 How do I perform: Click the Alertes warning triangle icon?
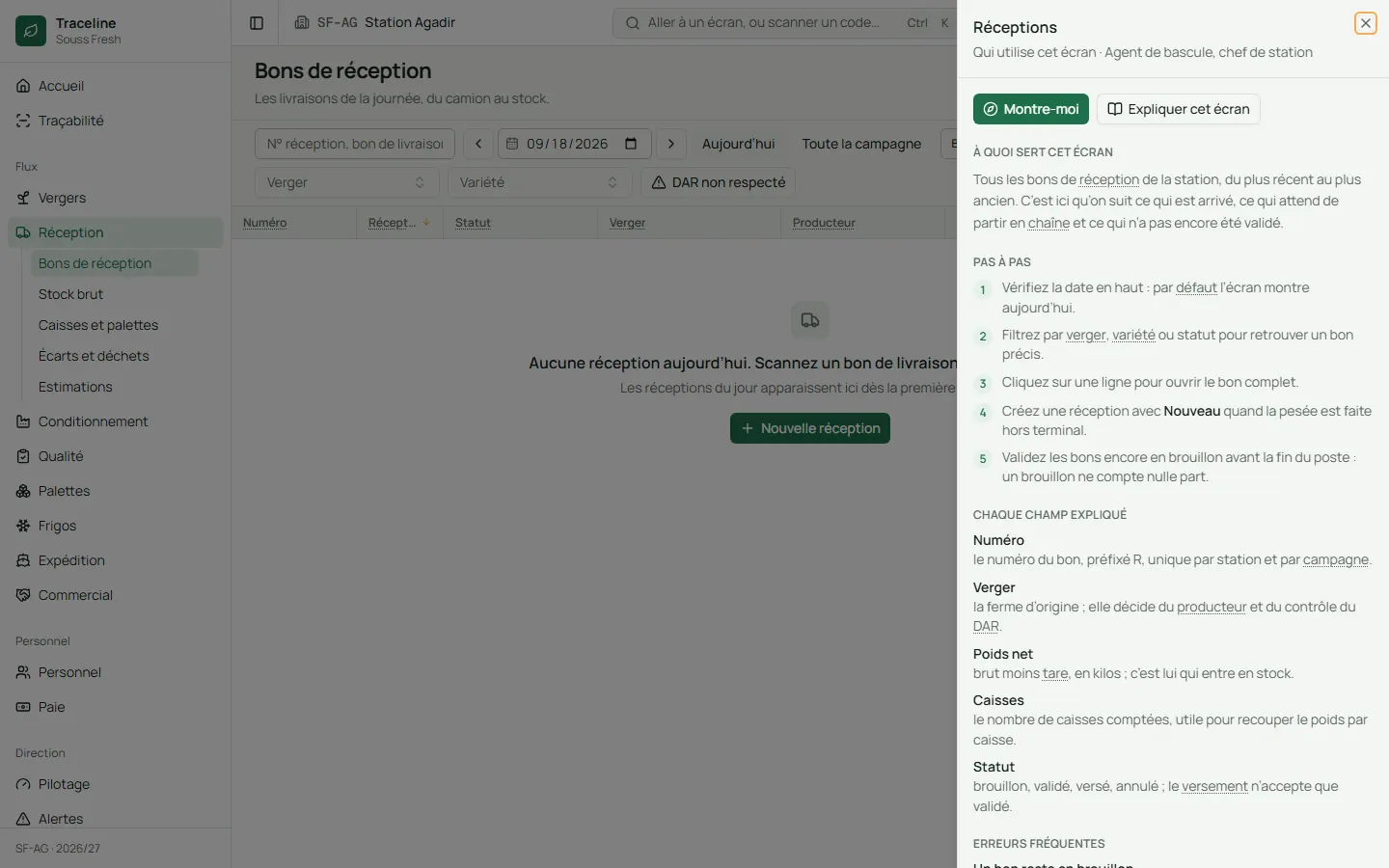[x=23, y=819]
